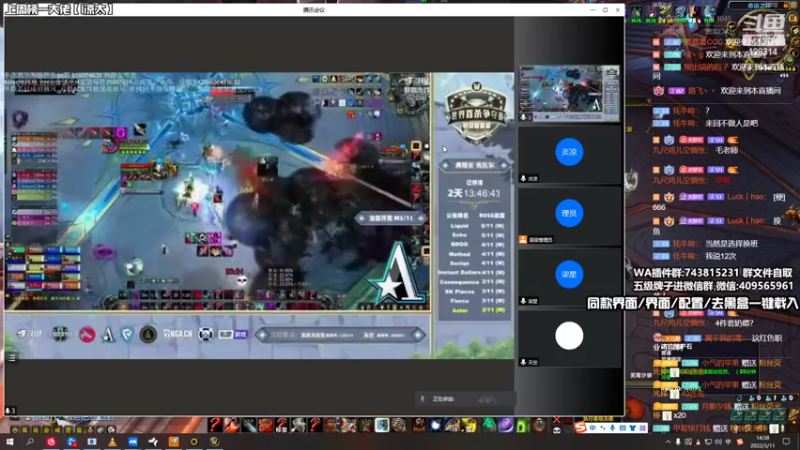Click timer text 2天 13:46:43
This screenshot has height=450, width=800.
[x=474, y=193]
